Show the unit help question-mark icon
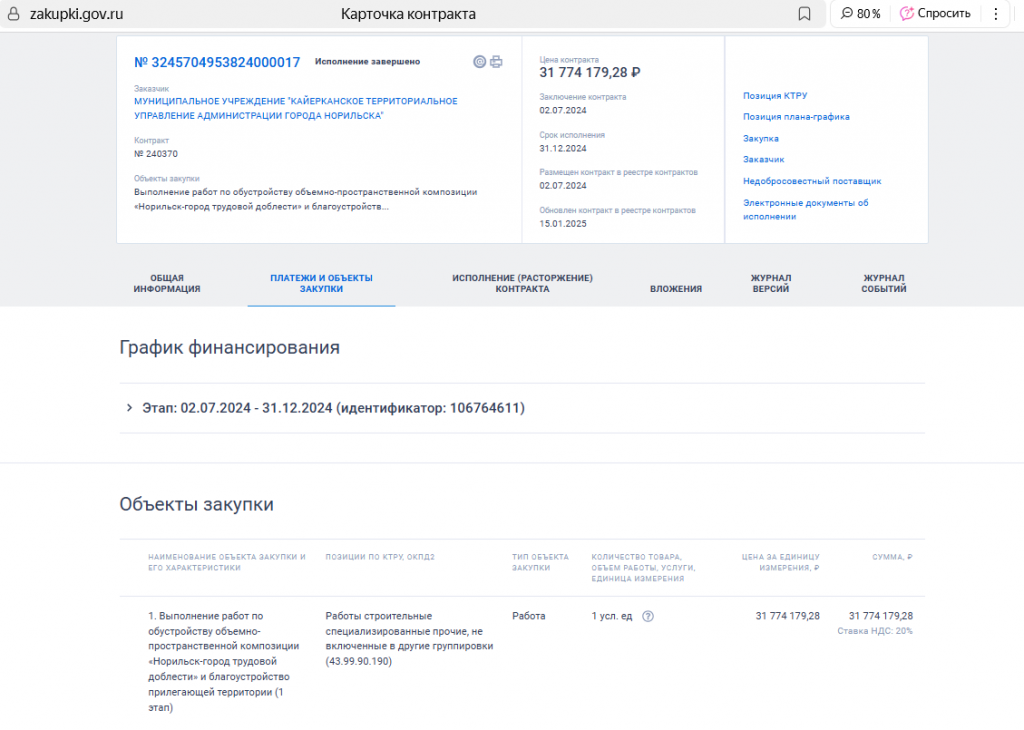This screenshot has width=1024, height=730. [x=648, y=616]
